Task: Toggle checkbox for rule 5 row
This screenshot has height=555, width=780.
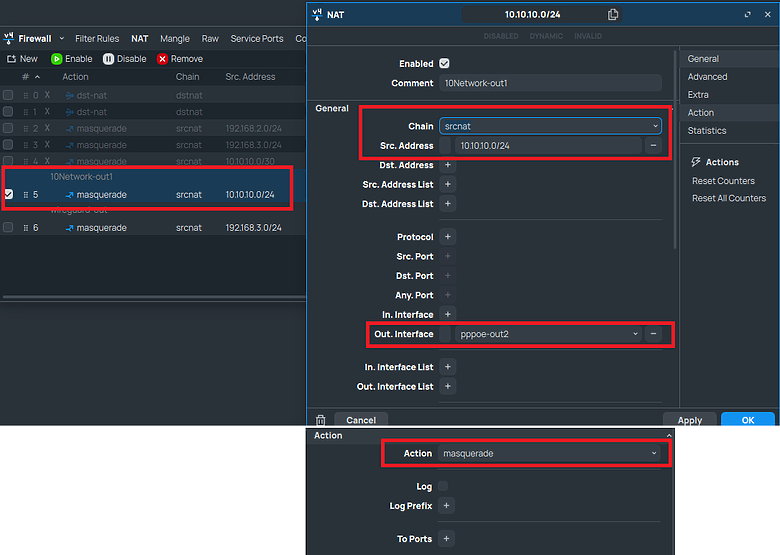Action: pyautogui.click(x=8, y=194)
